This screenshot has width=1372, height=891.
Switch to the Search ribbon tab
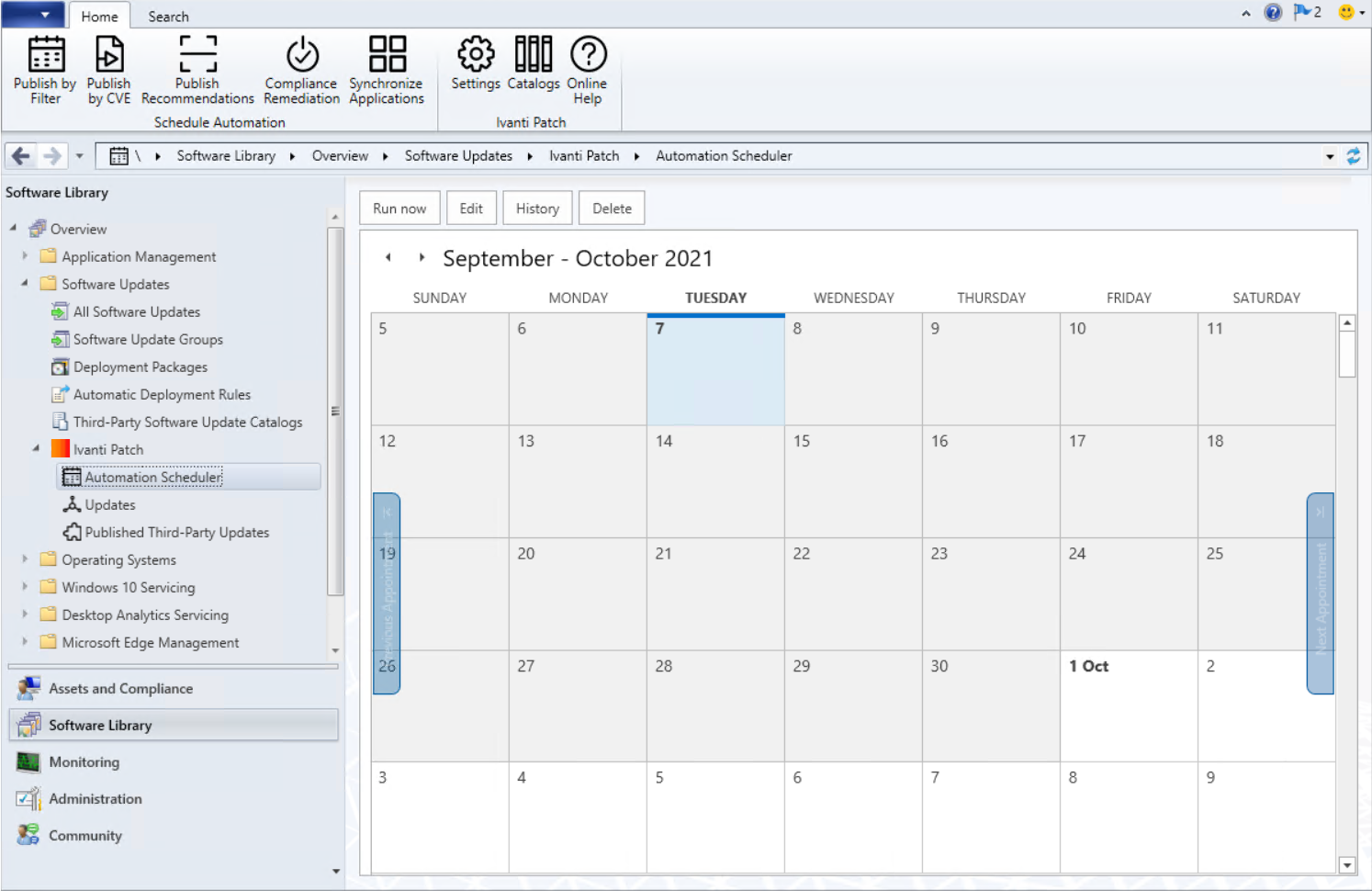pos(168,17)
